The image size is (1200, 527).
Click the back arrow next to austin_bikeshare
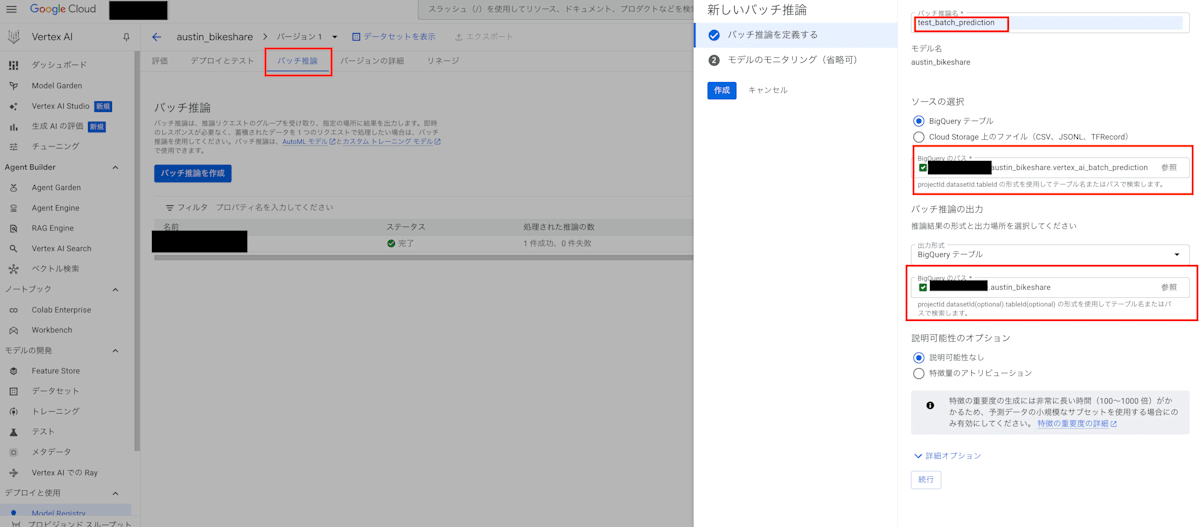pos(156,37)
